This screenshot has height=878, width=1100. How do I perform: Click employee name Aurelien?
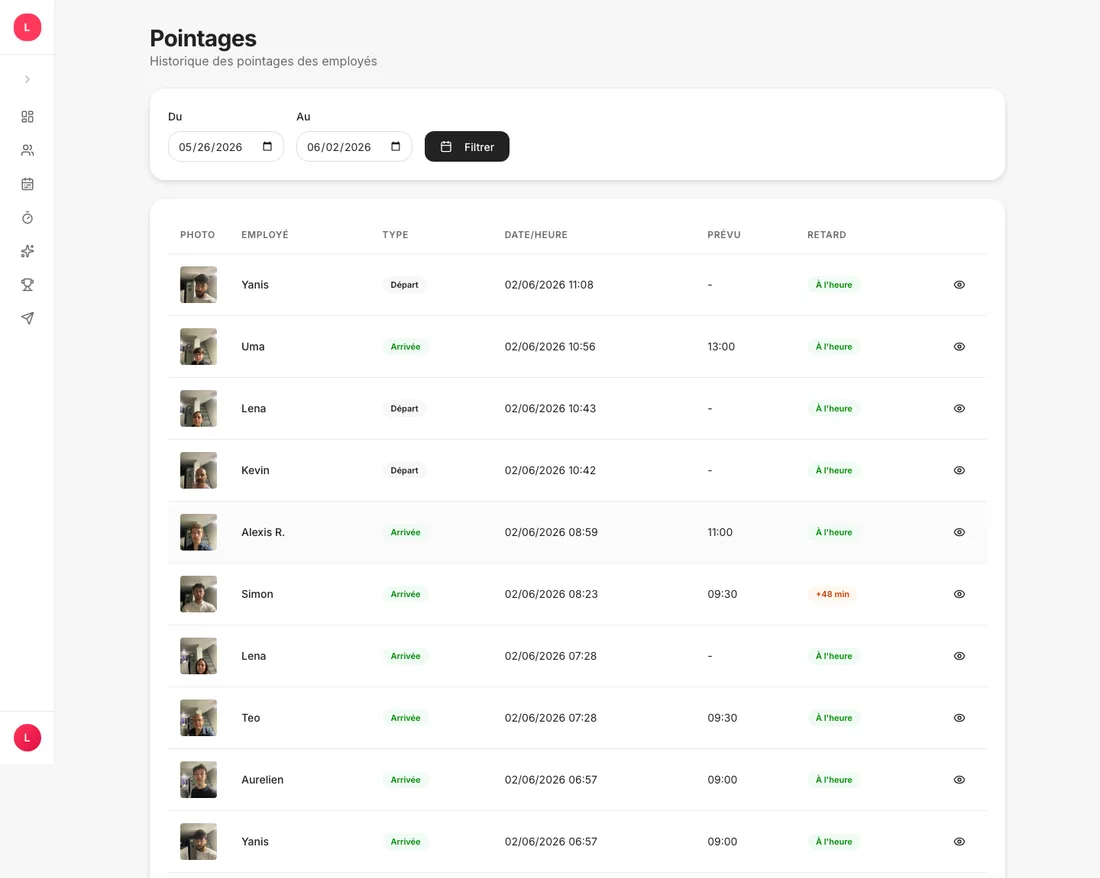point(262,780)
